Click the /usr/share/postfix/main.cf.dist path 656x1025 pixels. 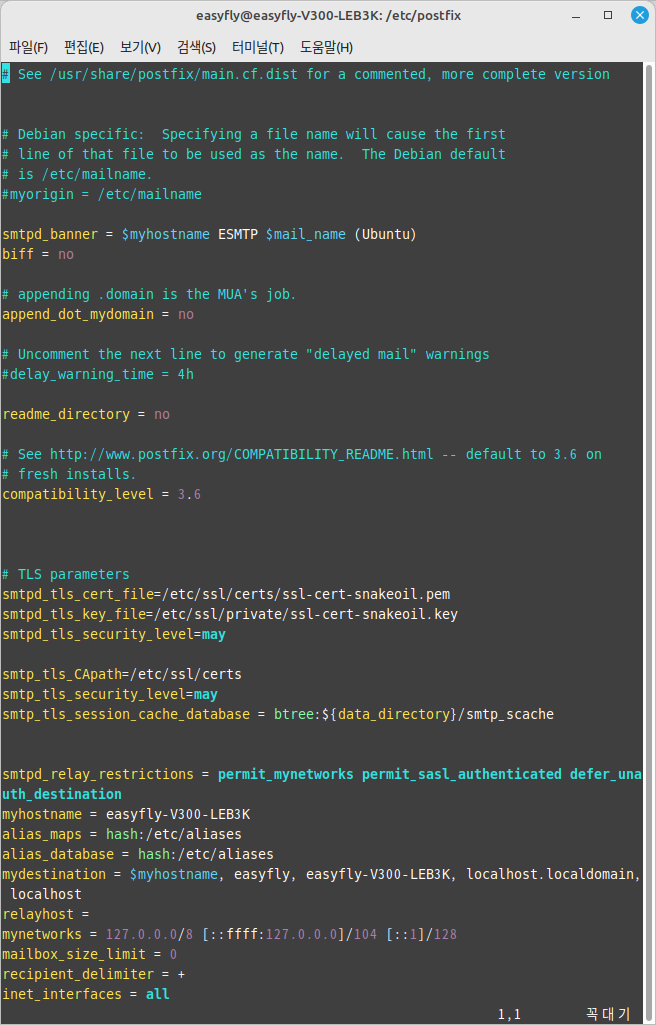coord(174,75)
